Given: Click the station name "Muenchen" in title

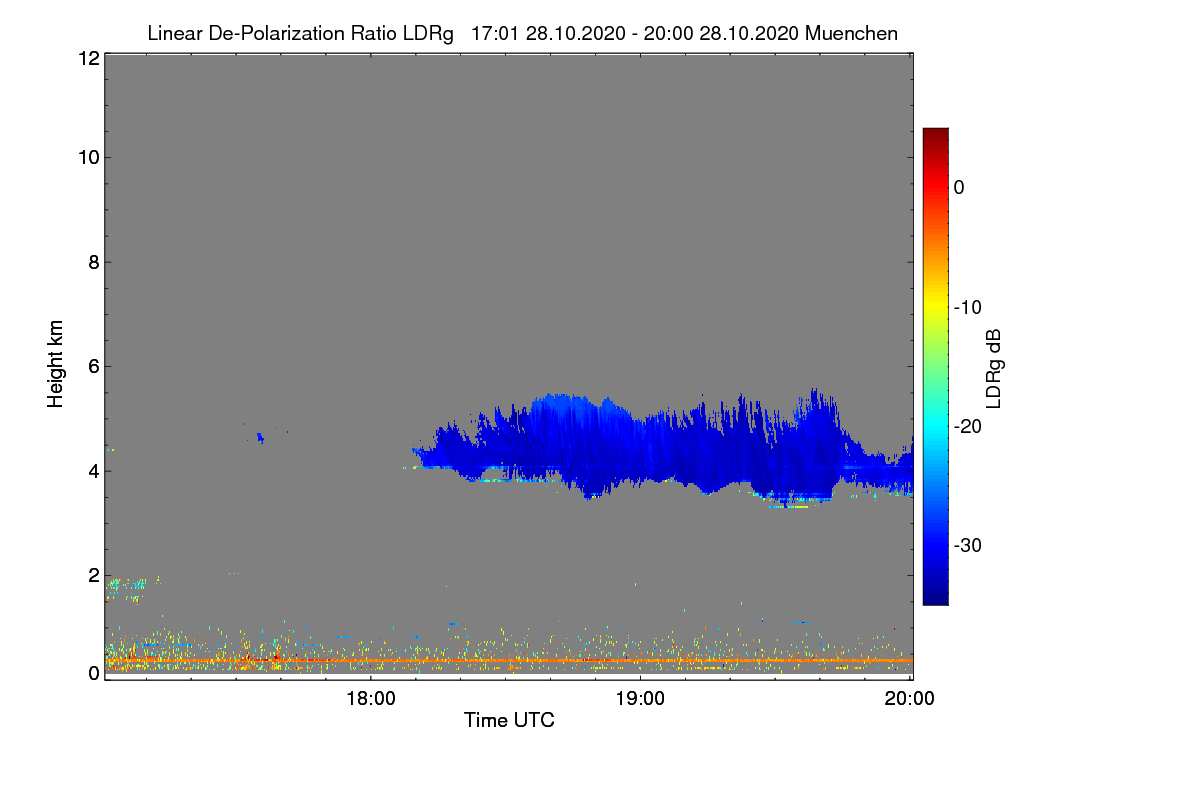Looking at the screenshot, I should click(851, 33).
